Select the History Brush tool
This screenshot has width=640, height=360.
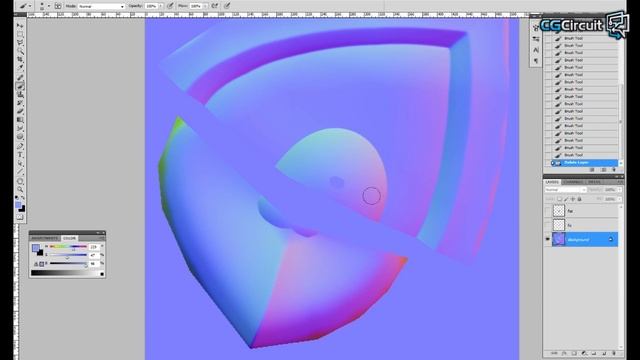20,103
